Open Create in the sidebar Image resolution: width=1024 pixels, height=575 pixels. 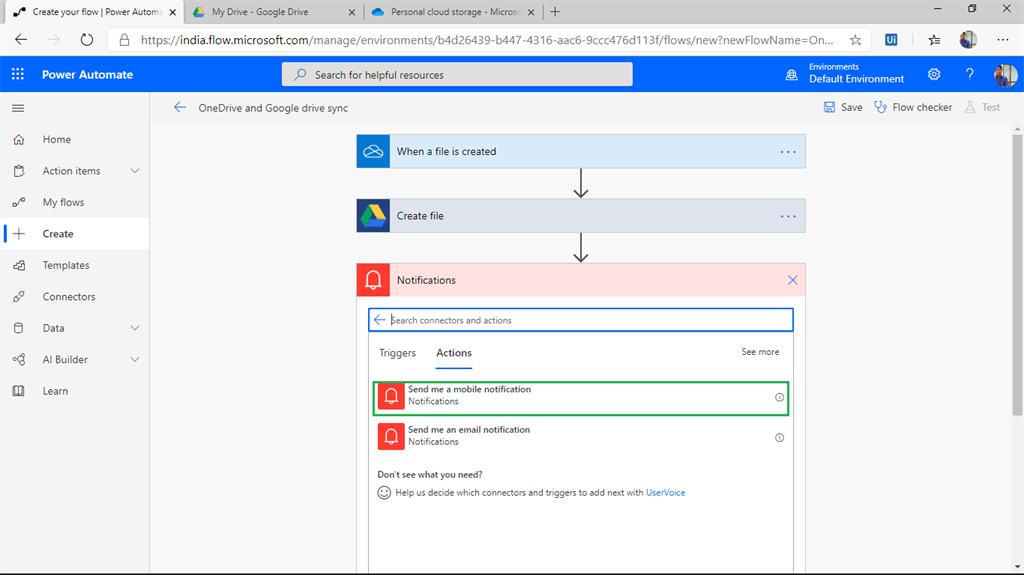pyautogui.click(x=74, y=234)
